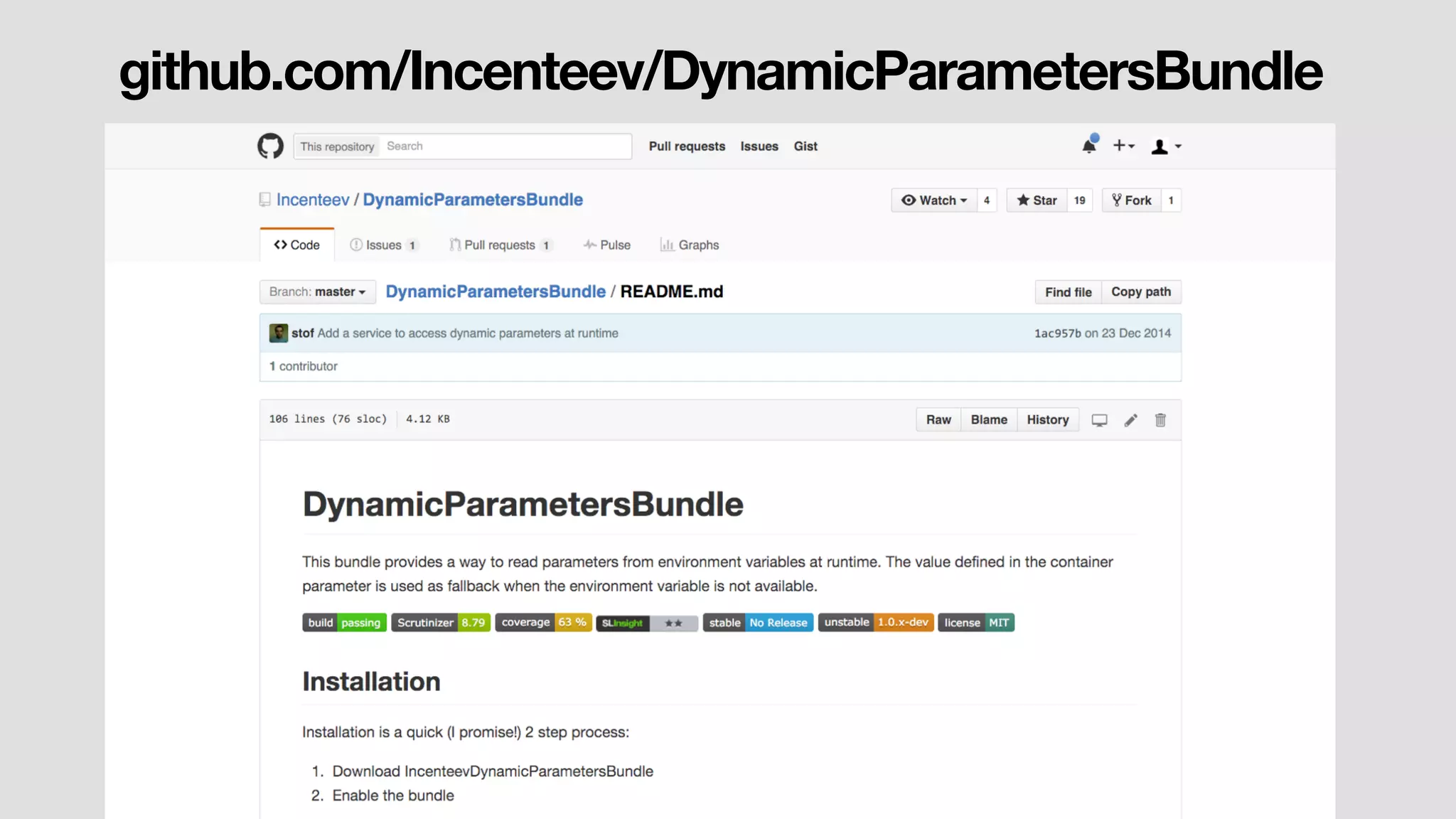Open the Blame view
The height and width of the screenshot is (819, 1456).
click(x=989, y=420)
